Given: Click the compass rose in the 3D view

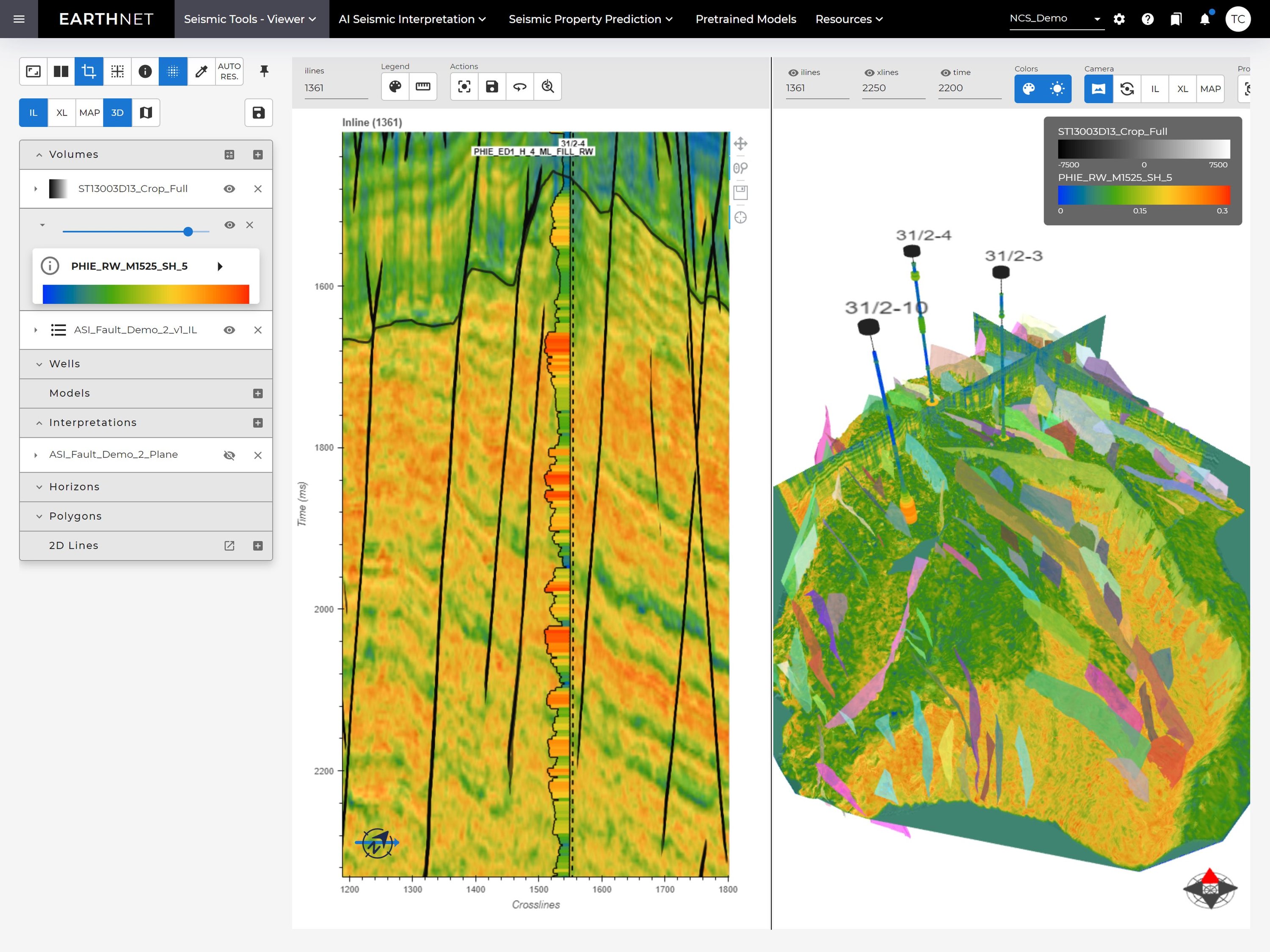Looking at the screenshot, I should (1210, 889).
